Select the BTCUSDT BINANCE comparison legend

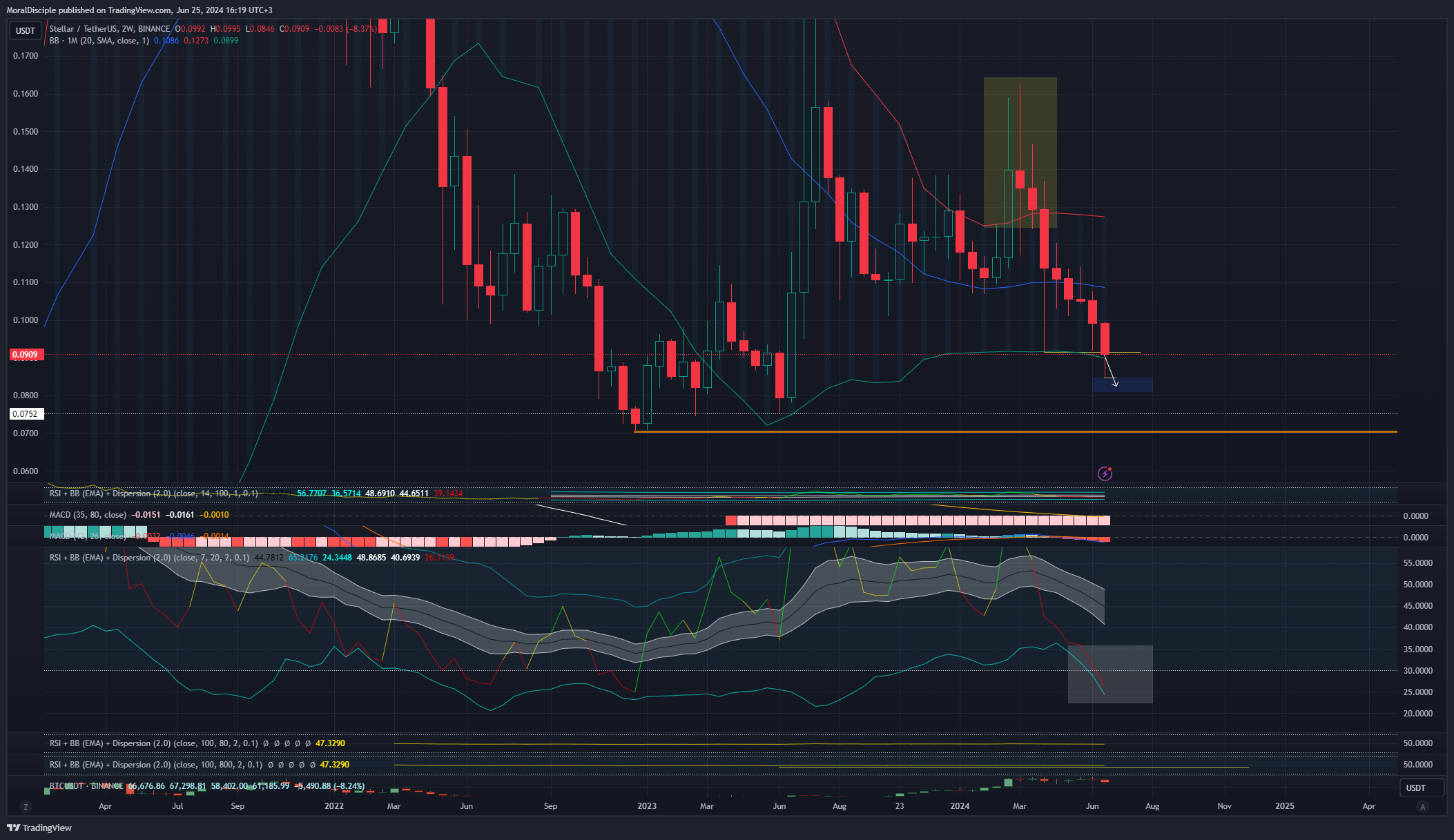[x=86, y=786]
